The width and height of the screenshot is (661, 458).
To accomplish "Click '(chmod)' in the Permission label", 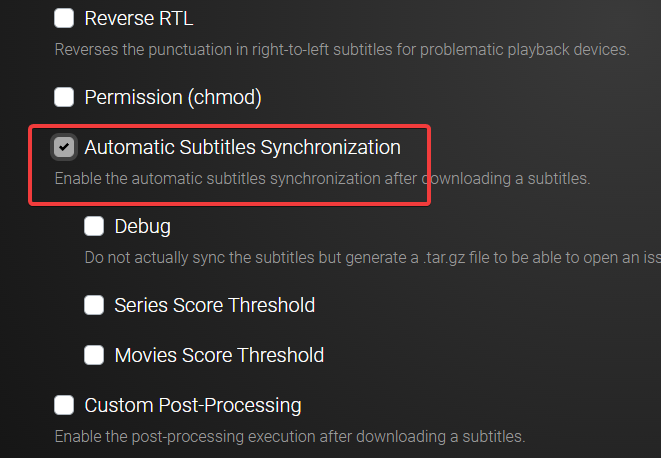I will point(225,97).
